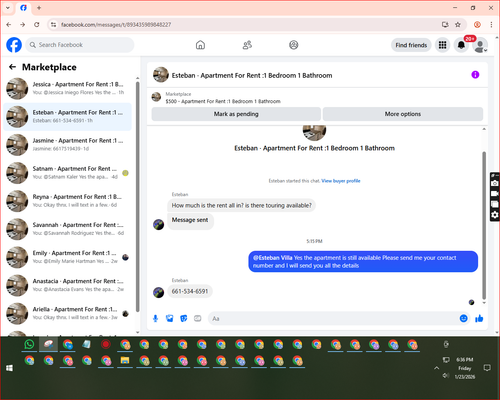Open Windows Start menu
Screen dimensions: 500x400
pyautogui.click(x=9, y=368)
